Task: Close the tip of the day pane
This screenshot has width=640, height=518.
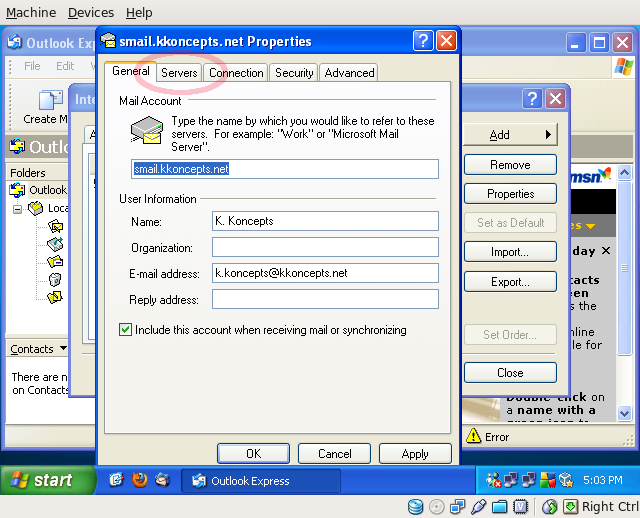Action: (606, 251)
